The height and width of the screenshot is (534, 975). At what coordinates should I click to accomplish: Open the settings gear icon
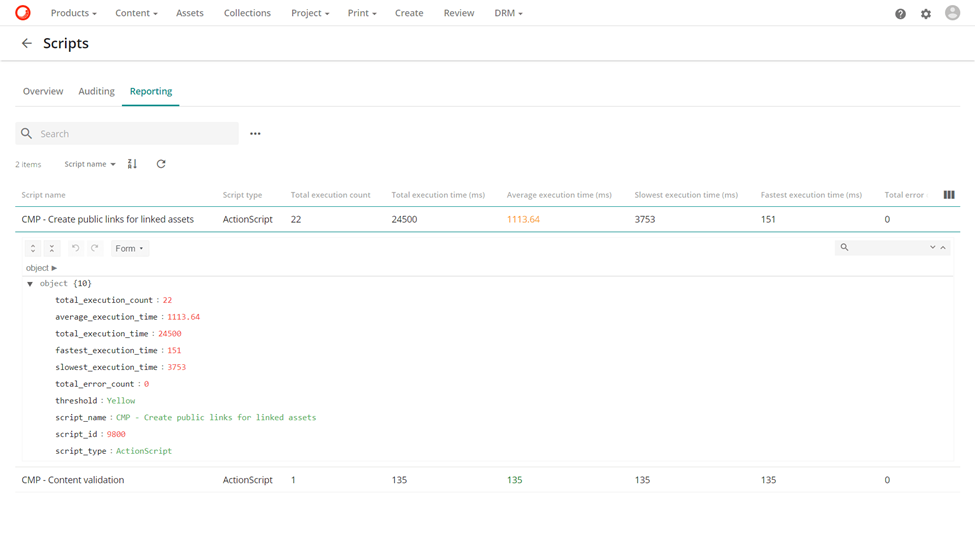click(926, 14)
